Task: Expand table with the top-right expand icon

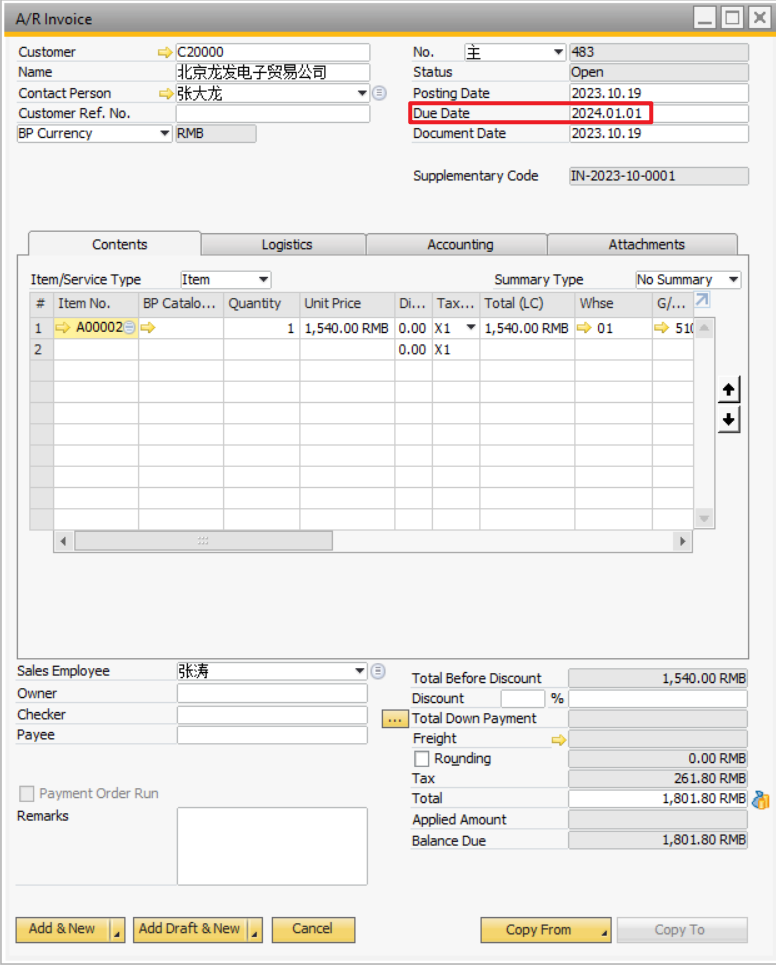Action: (702, 300)
